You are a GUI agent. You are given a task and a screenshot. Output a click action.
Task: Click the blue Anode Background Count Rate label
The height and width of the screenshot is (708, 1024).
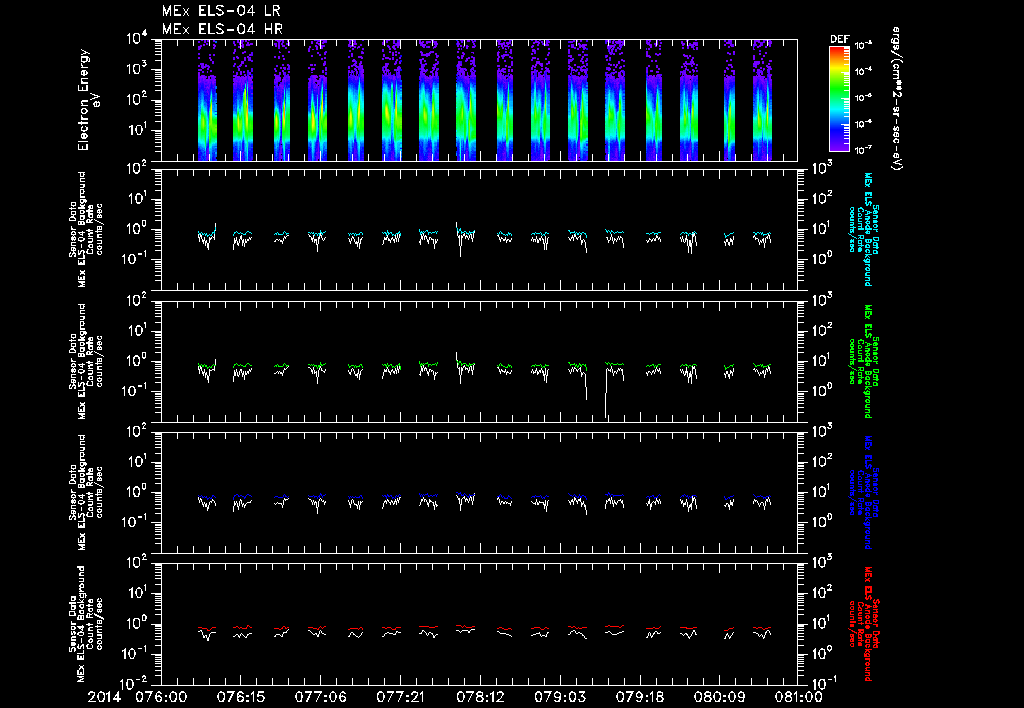pyautogui.click(x=863, y=492)
